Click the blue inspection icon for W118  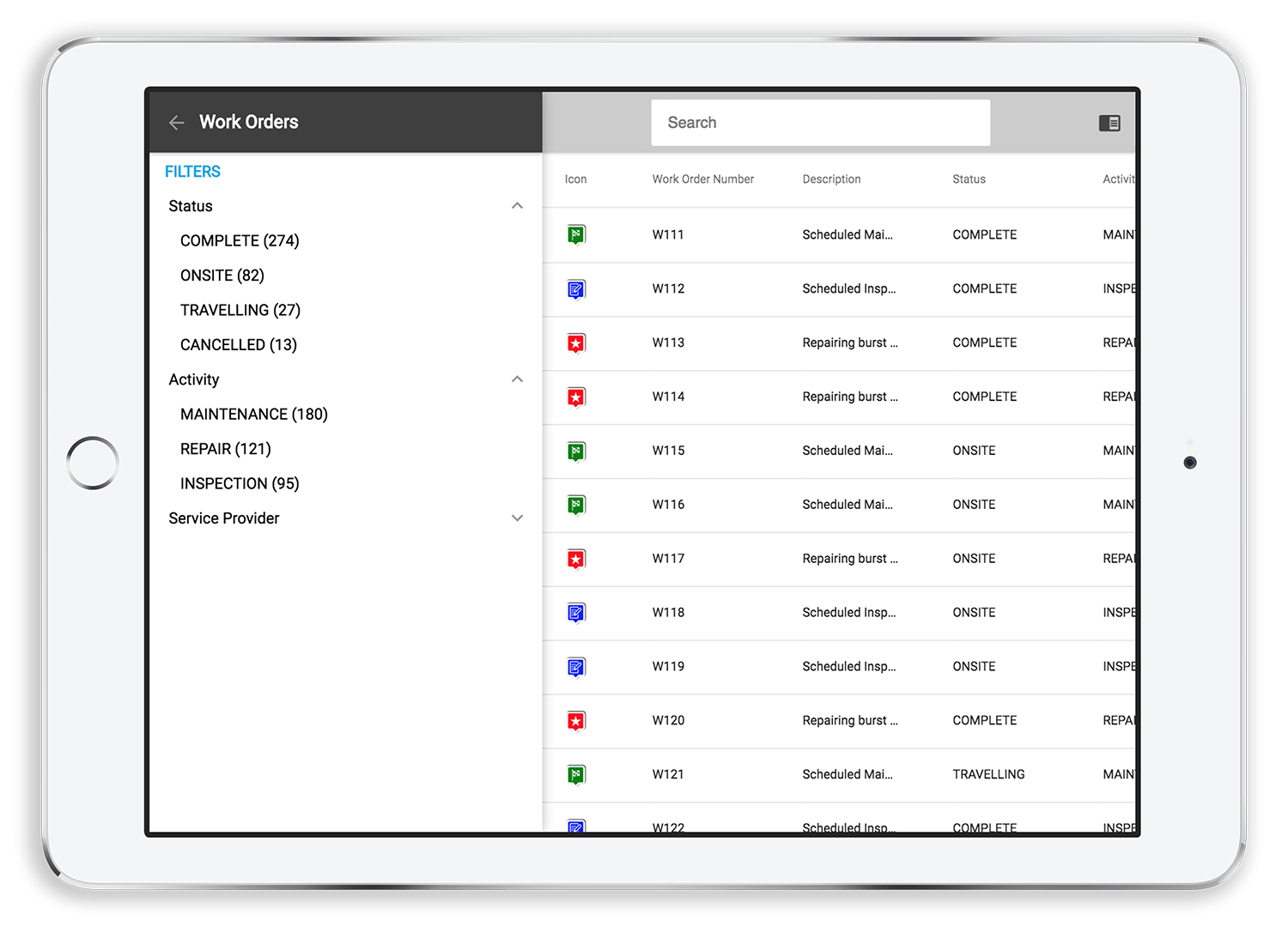point(576,613)
